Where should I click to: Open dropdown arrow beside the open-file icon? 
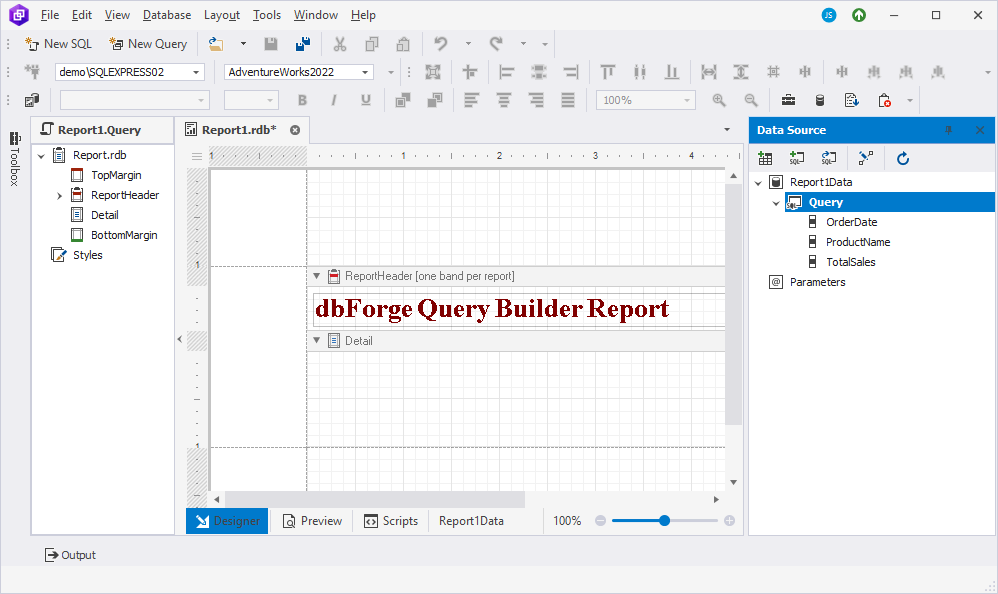click(x=243, y=44)
